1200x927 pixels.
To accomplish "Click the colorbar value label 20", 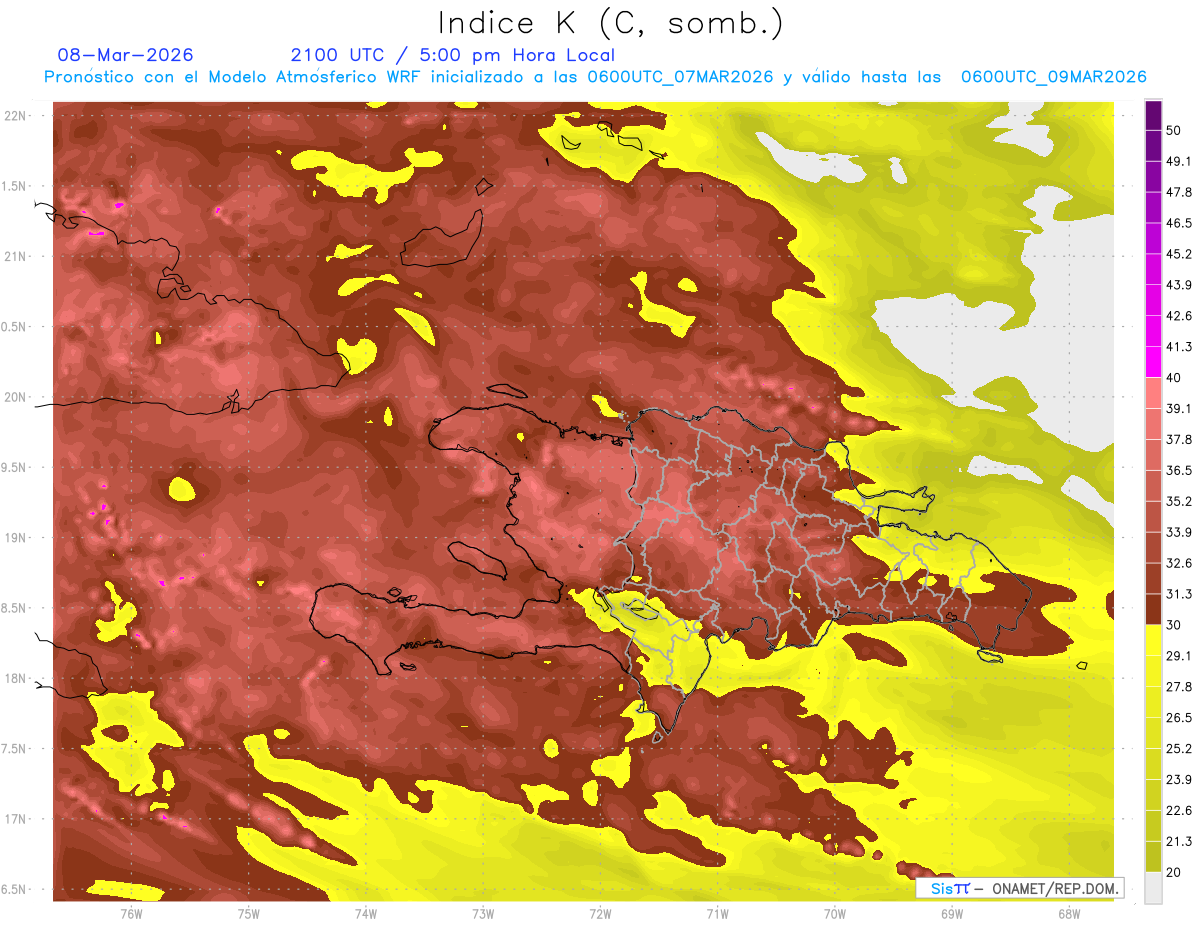I will point(1174,872).
